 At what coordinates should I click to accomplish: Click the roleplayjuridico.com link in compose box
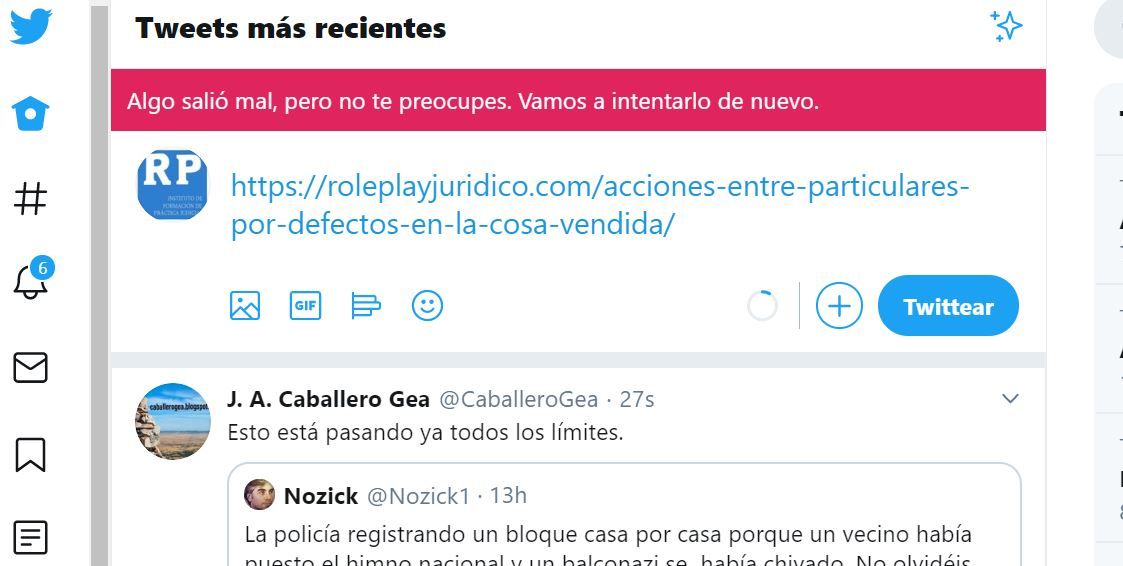tap(600, 206)
